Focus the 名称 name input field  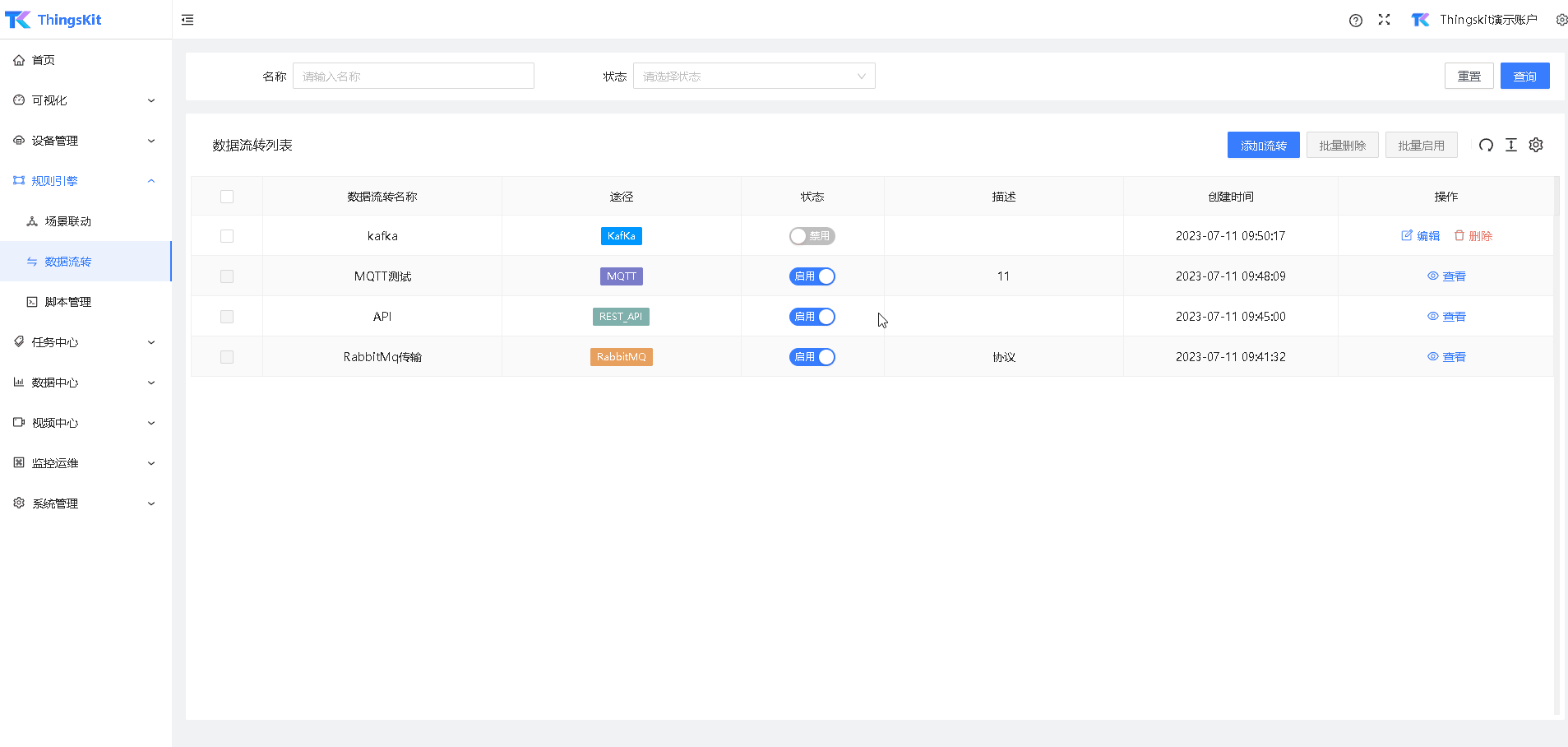pos(413,77)
